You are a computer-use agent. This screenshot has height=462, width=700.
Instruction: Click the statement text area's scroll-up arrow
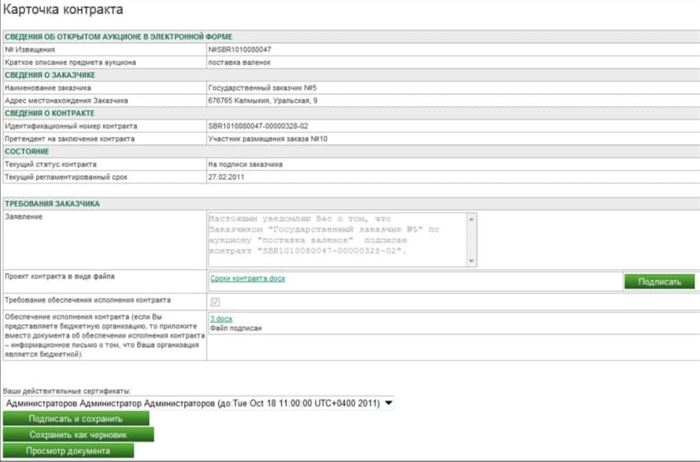[x=471, y=219]
